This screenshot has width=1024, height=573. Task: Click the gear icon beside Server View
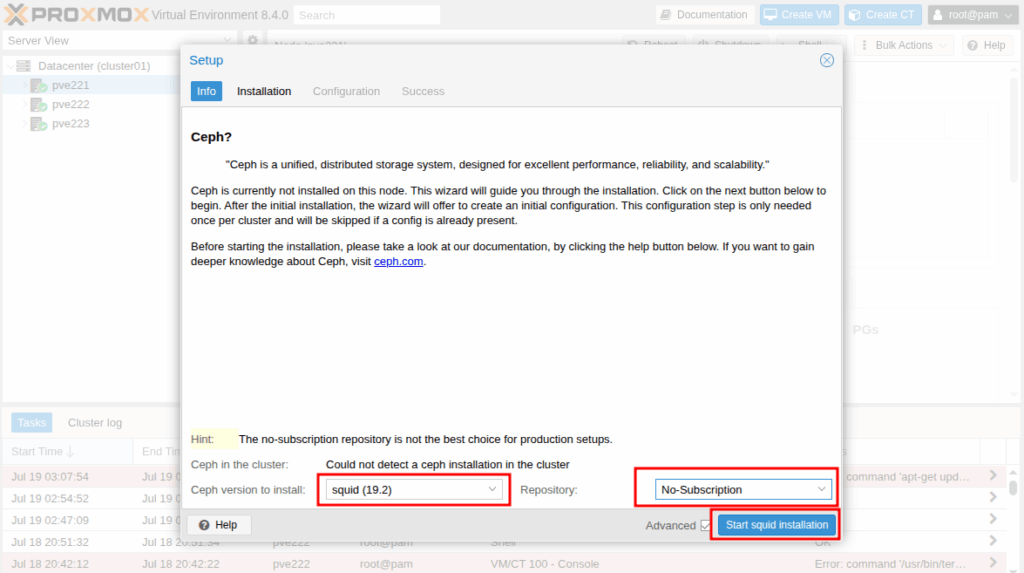click(x=253, y=41)
